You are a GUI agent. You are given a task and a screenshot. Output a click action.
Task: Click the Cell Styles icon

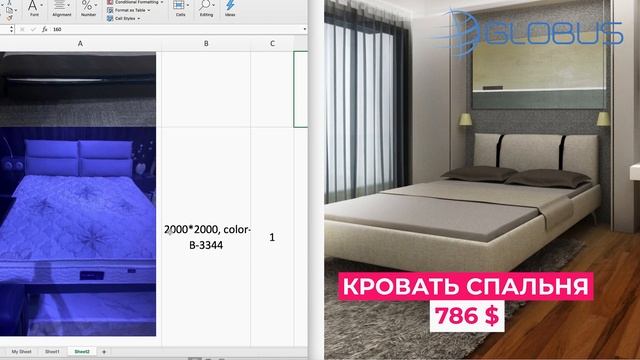(x=110, y=18)
